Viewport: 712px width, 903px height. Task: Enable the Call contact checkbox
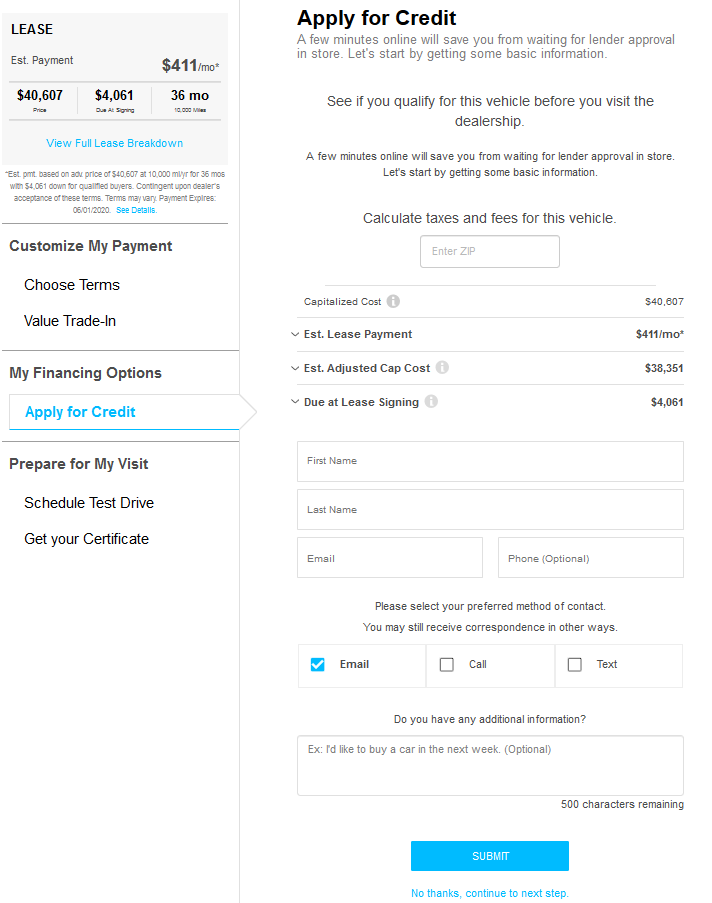click(x=446, y=665)
